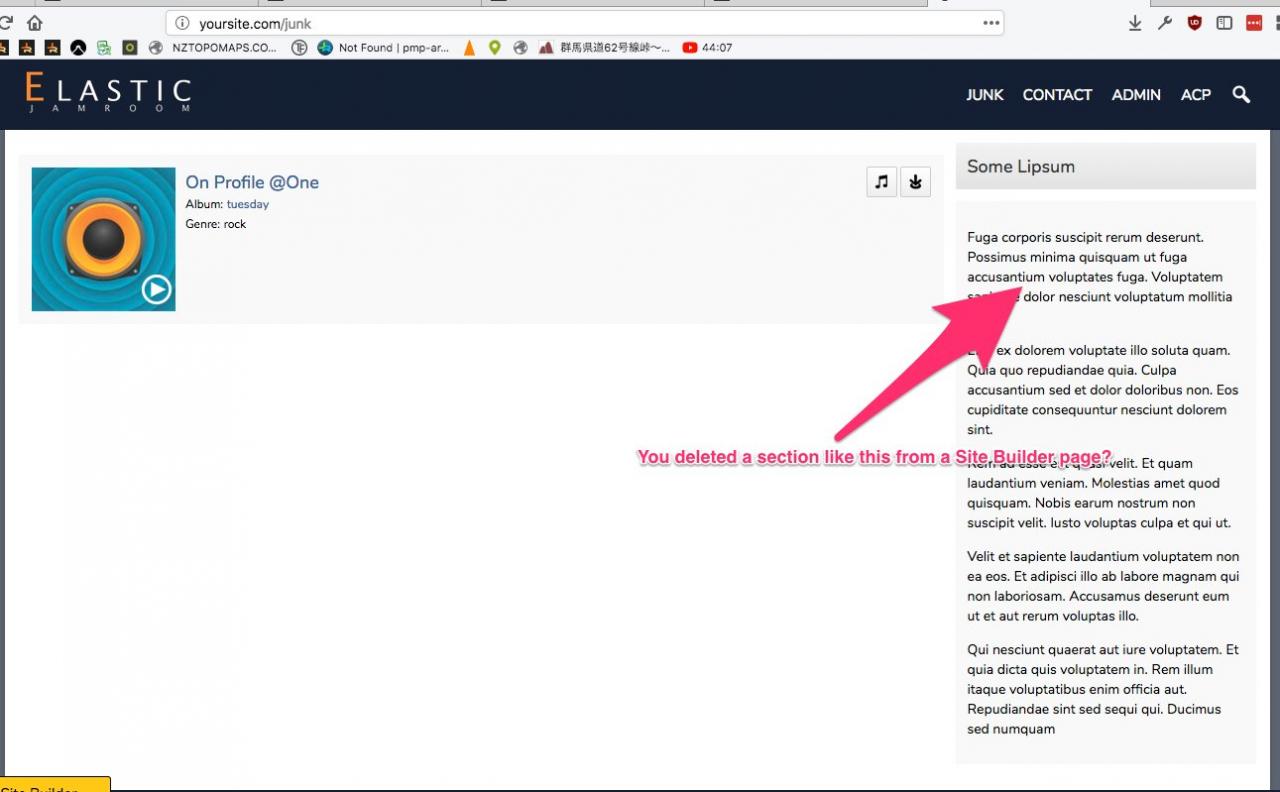Click the Elastic Jamroom logo
This screenshot has width=1280, height=792.
[108, 93]
